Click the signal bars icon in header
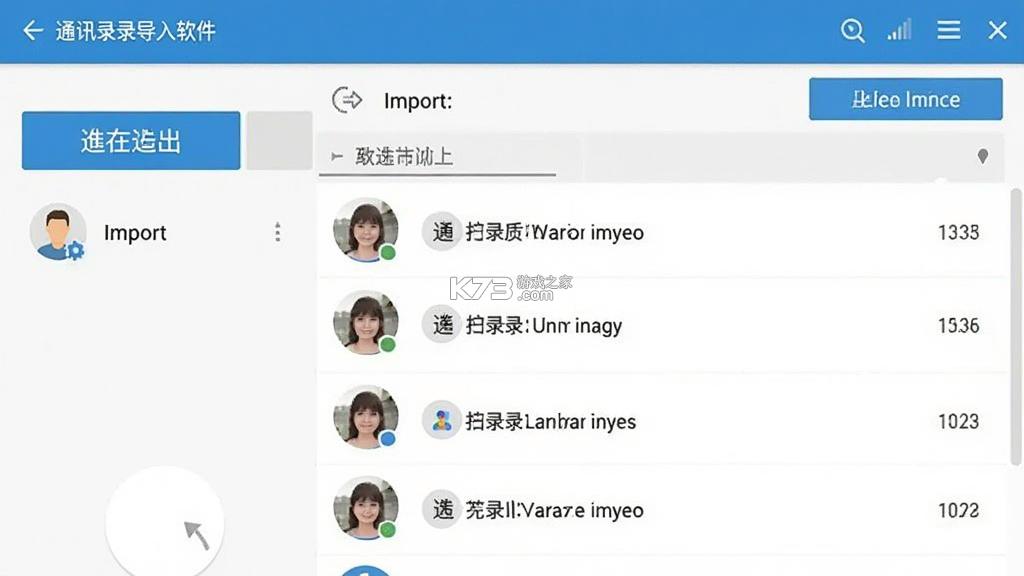 coord(899,30)
